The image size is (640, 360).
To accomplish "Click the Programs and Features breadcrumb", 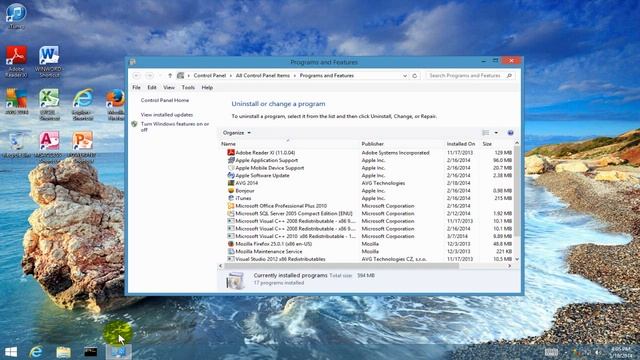I will click(327, 76).
